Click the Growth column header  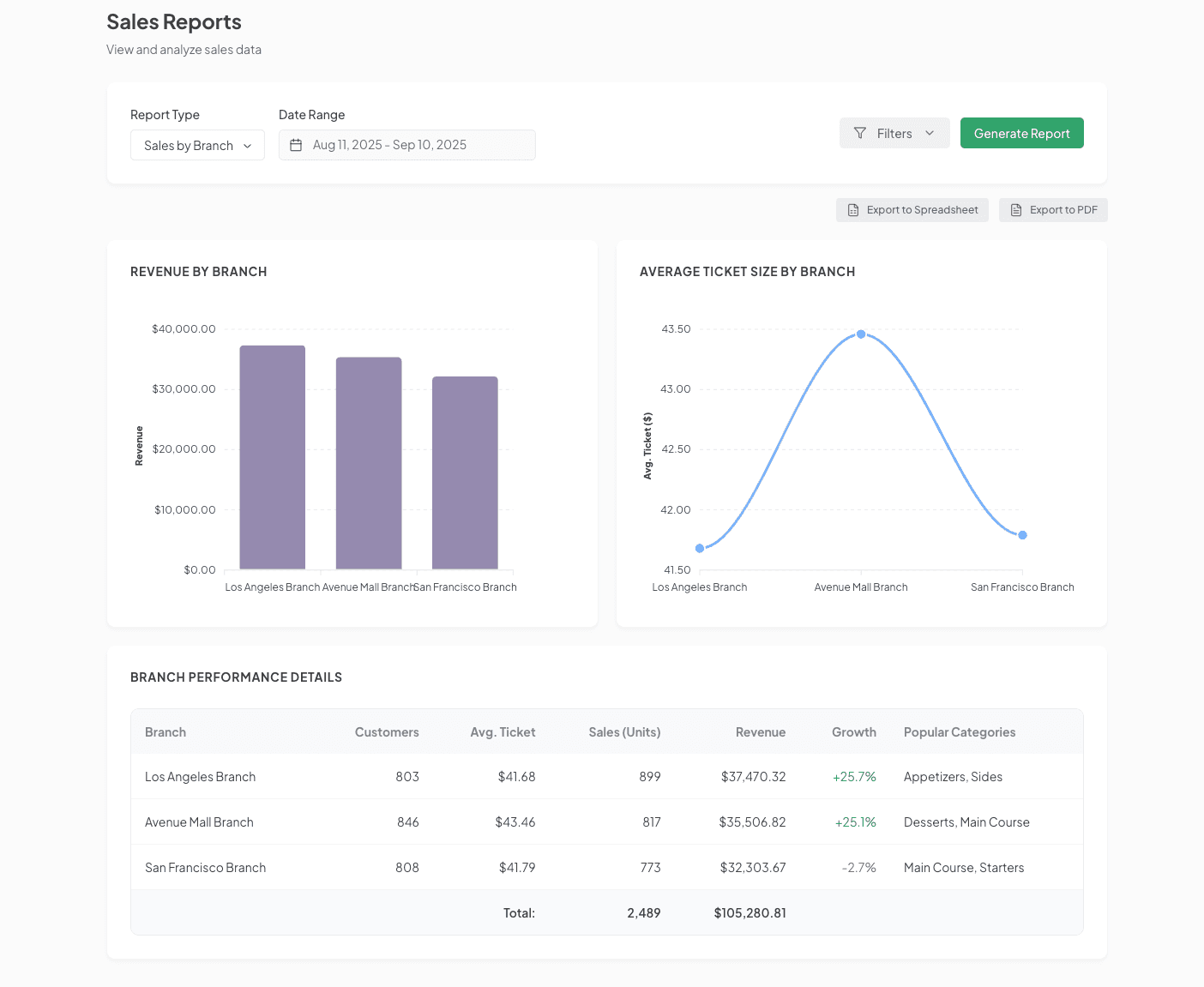[x=853, y=732]
